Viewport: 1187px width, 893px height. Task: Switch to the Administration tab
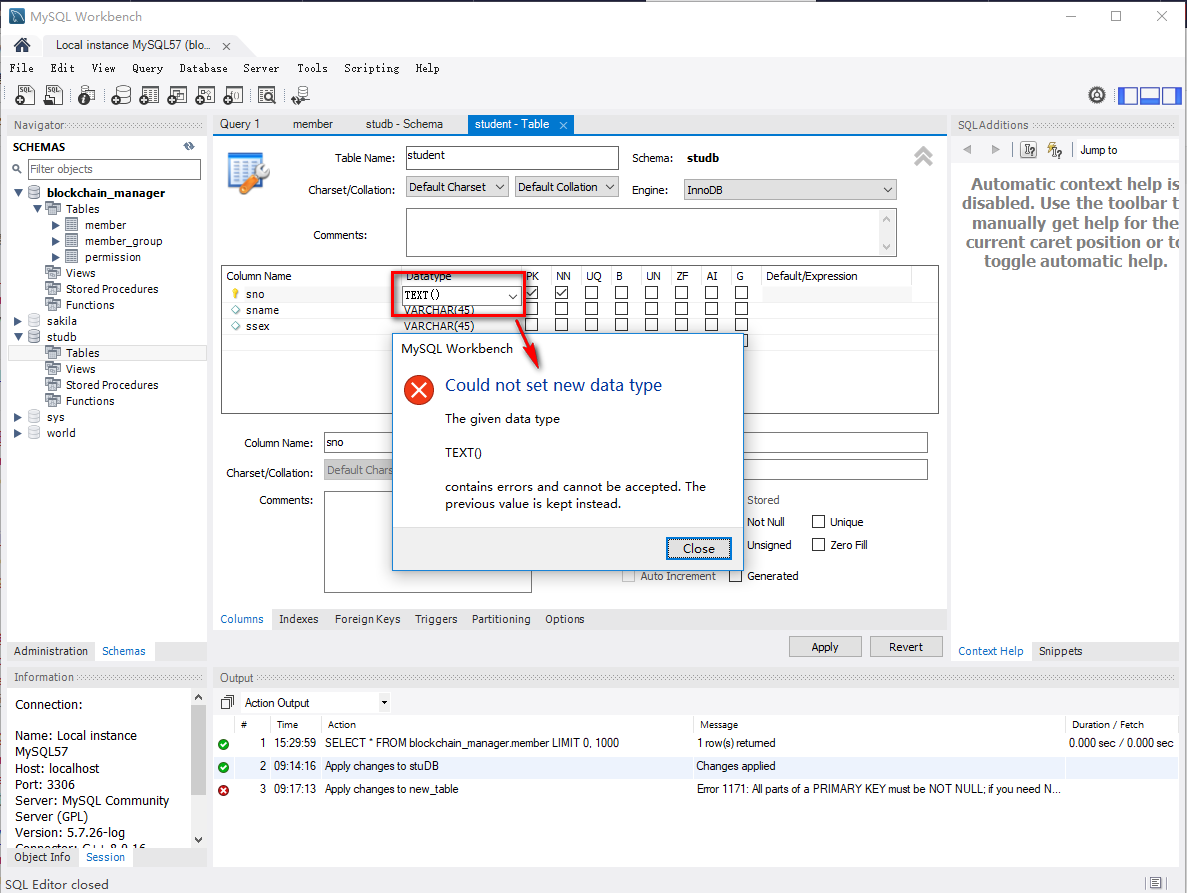tap(51, 651)
